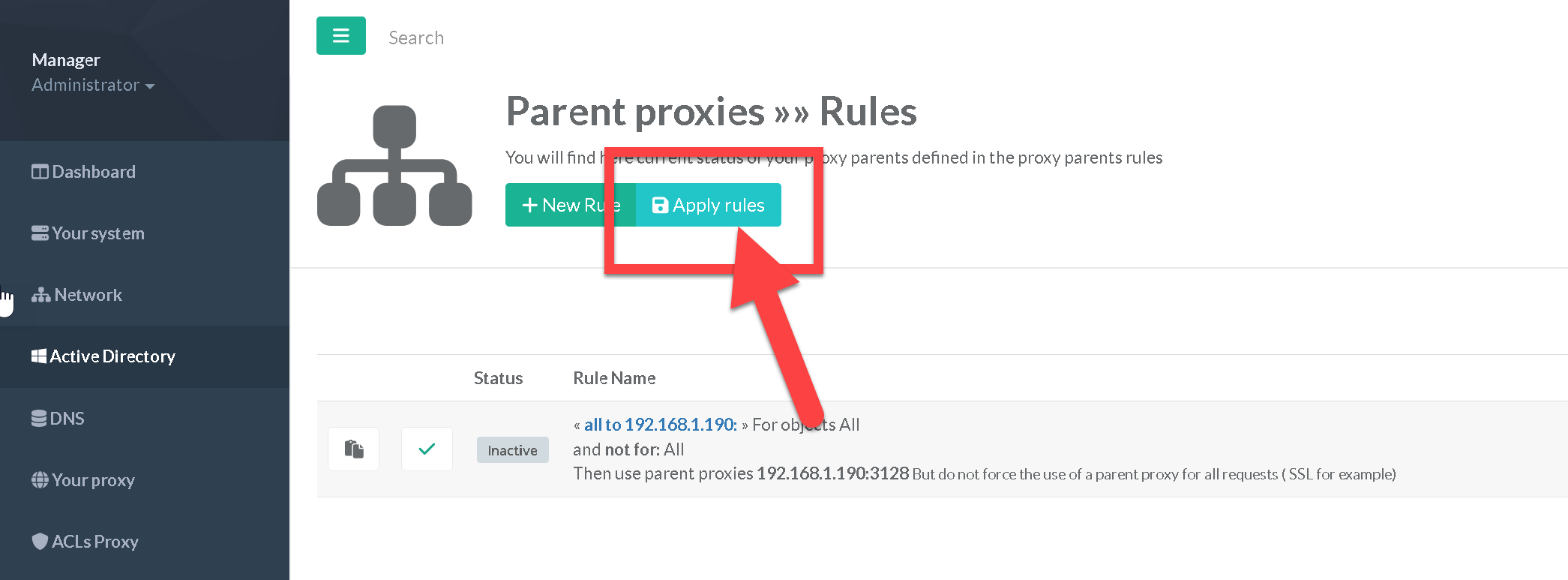This screenshot has height=580, width=1568.
Task: Click the Your system server icon
Action: pos(40,233)
